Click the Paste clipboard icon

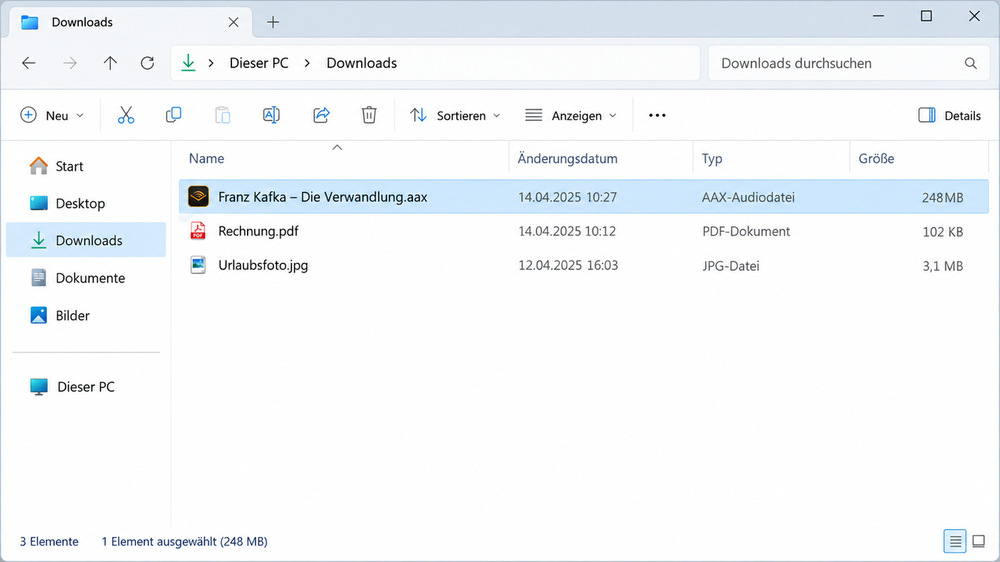[222, 115]
